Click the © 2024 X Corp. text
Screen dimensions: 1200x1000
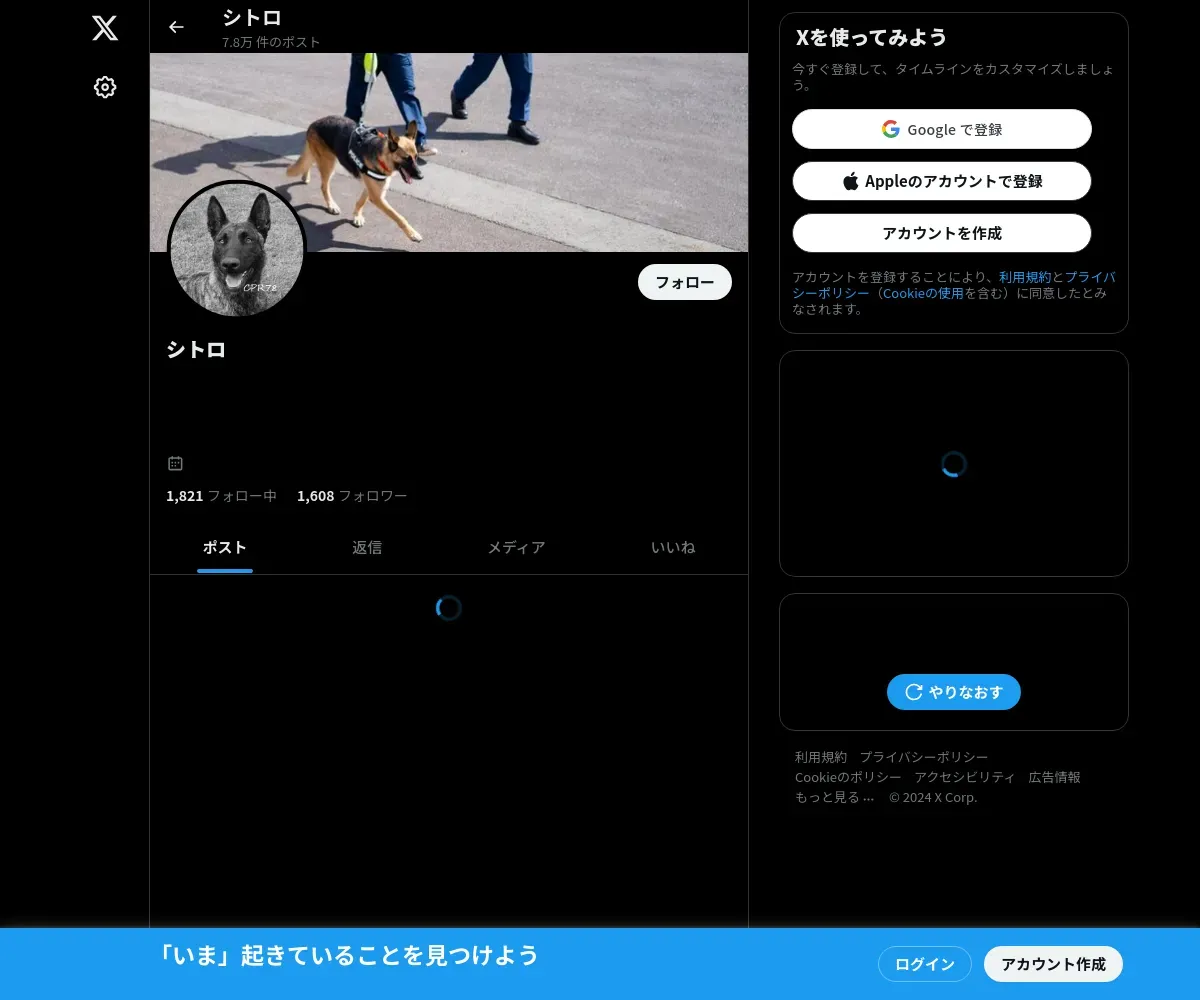coord(933,797)
